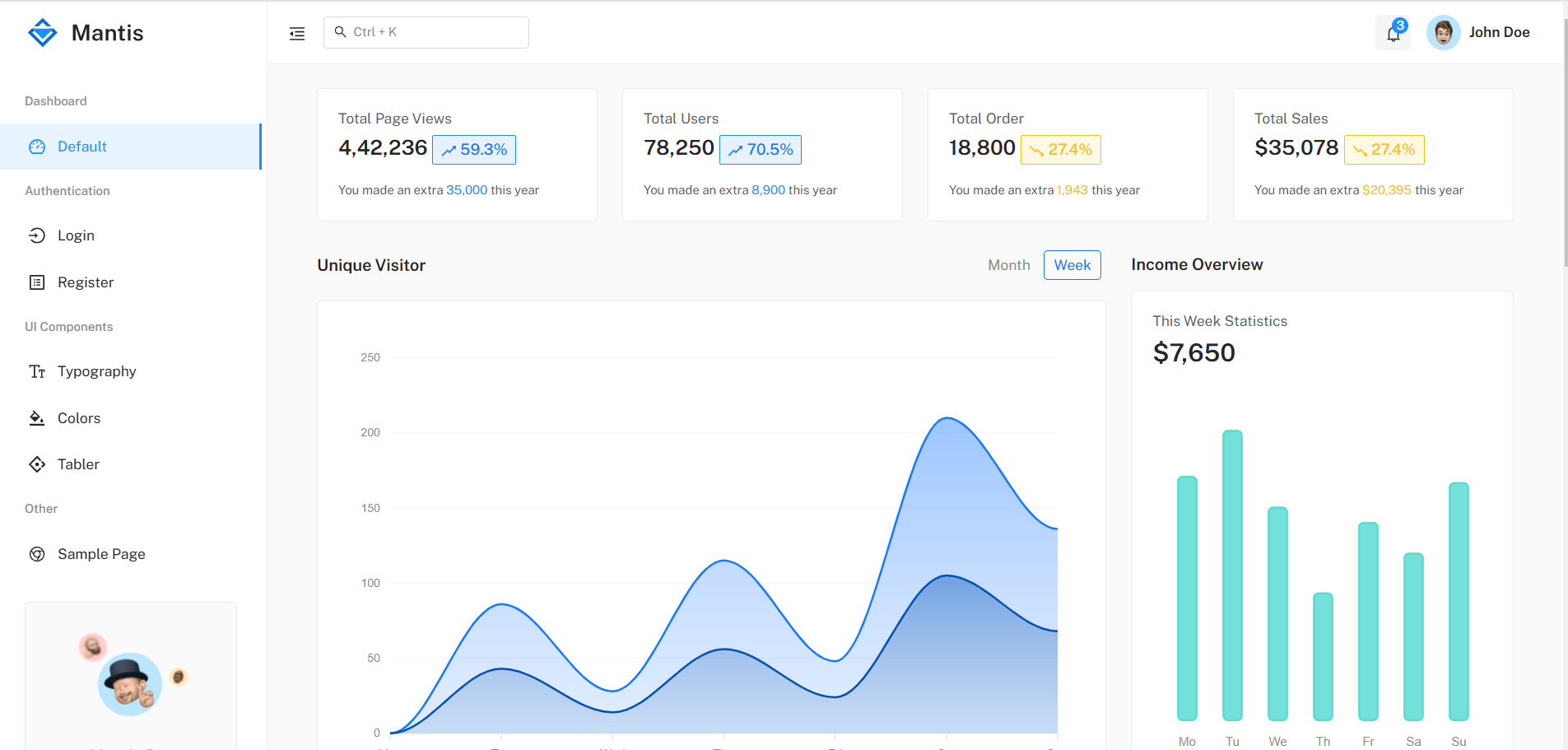Click the Default dashboard gauge icon

coord(37,147)
